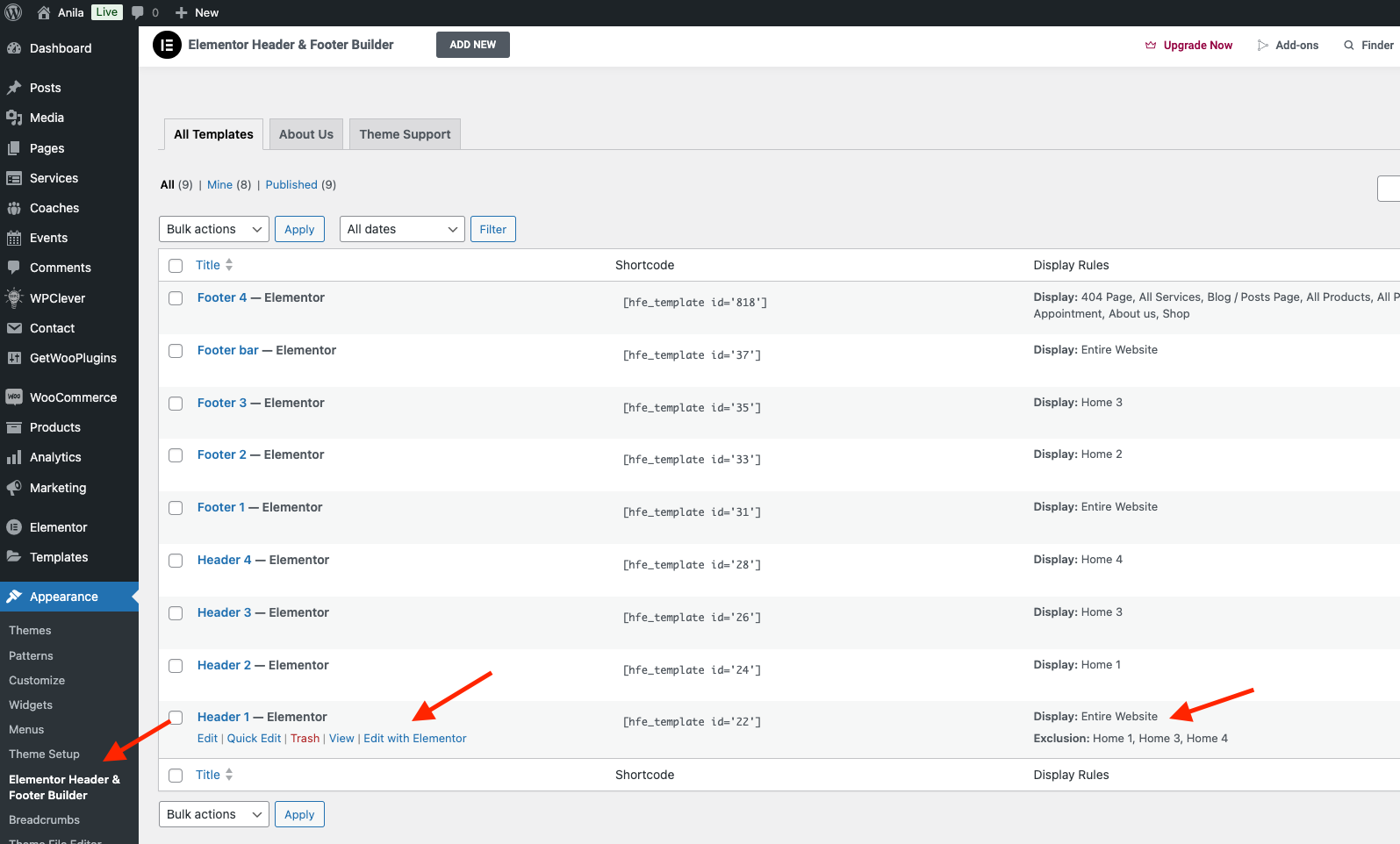
Task: Sort the table by Title column
Action: tap(208, 265)
